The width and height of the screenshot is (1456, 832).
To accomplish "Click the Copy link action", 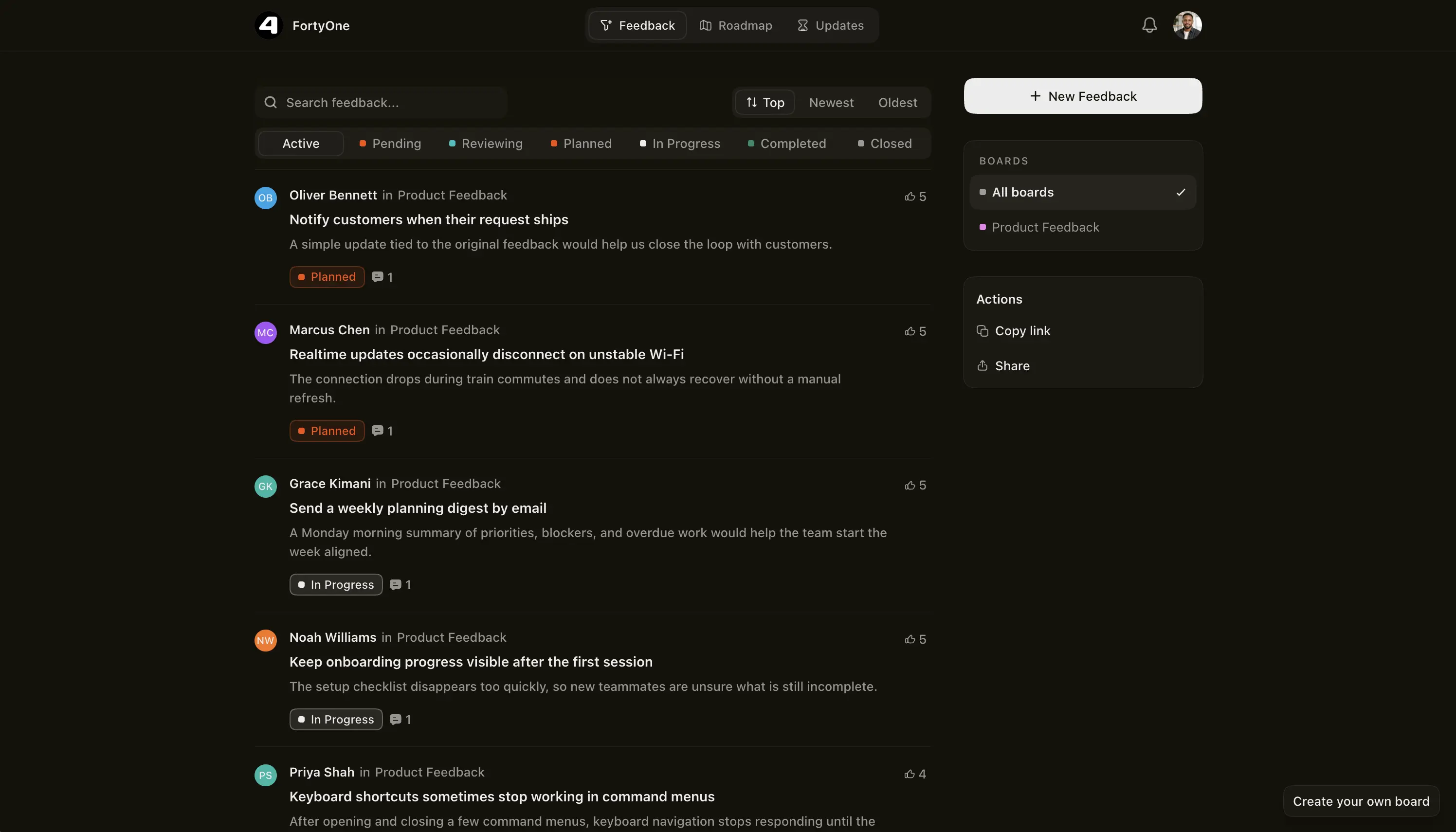I will click(1014, 331).
